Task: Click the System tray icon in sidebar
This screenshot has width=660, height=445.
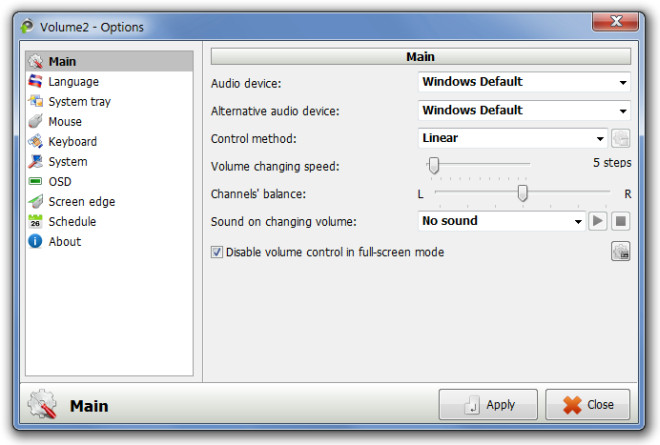Action: [x=35, y=101]
